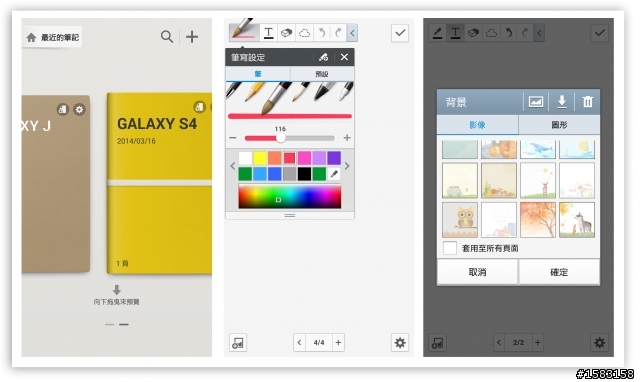Show next color palette with right chevron
The width and height of the screenshot is (640, 382).
(347, 166)
